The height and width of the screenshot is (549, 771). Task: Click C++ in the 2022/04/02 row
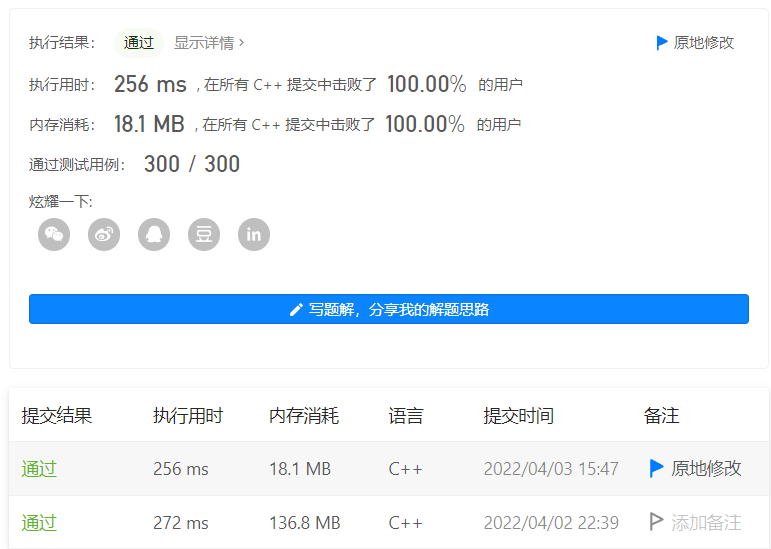point(406,522)
